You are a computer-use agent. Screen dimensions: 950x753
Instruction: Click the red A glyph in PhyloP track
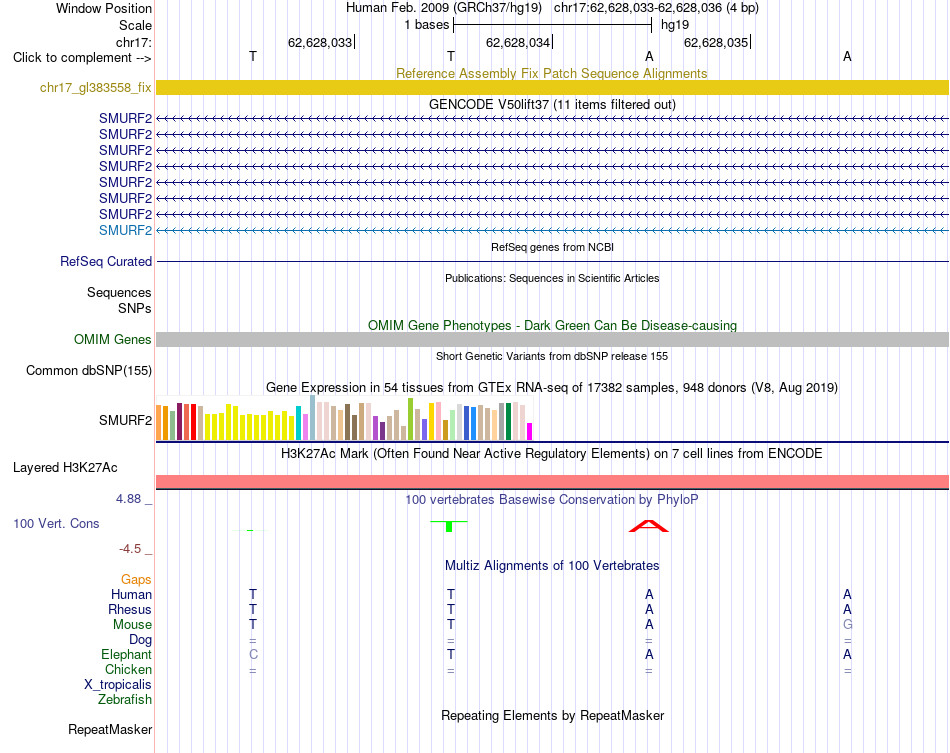tap(649, 526)
